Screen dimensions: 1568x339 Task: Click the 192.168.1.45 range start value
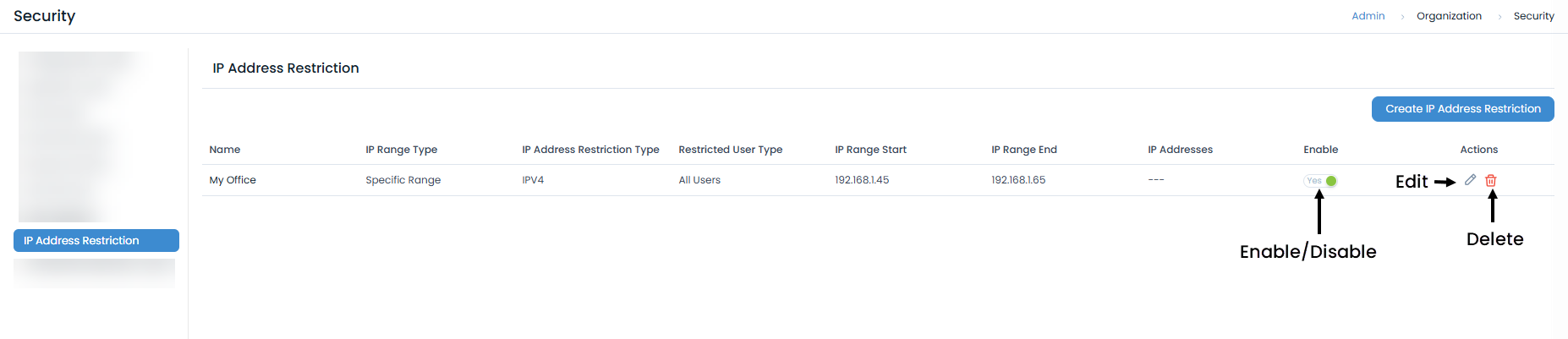(x=862, y=180)
